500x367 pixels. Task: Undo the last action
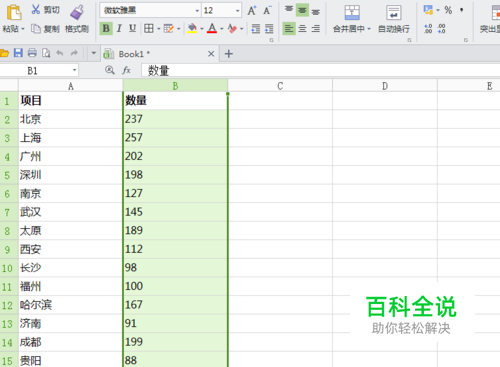pos(60,53)
